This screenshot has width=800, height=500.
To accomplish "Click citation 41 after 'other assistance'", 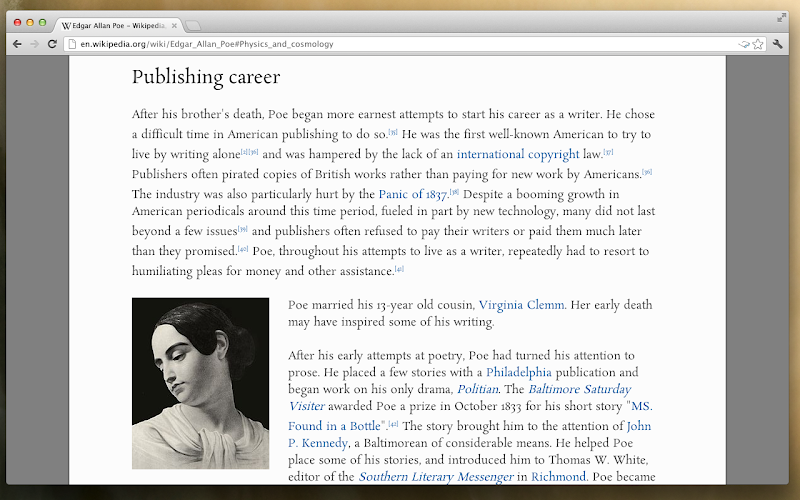I will 399,269.
